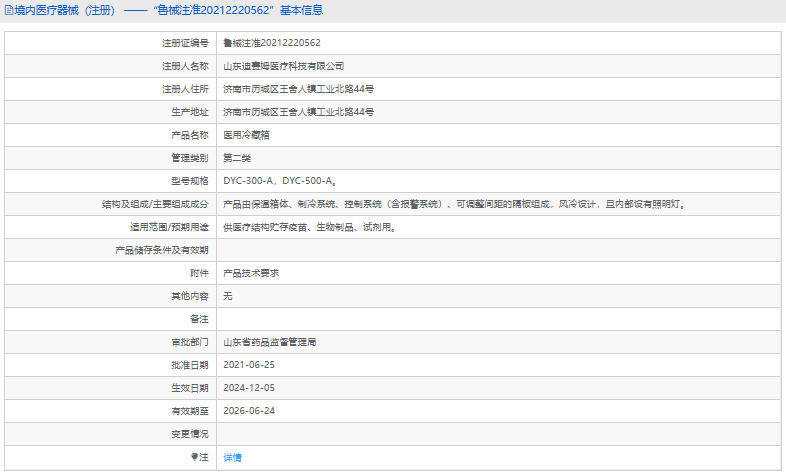Click the 其他内容 label
This screenshot has height=476, width=786.
pyautogui.click(x=189, y=297)
